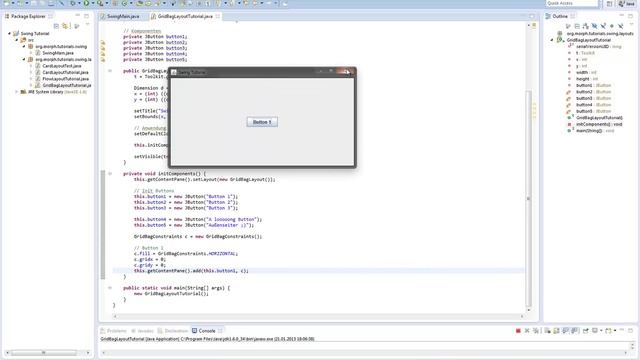
Task: Select initComponents() method in Outline
Action: pyautogui.click(x=599, y=124)
